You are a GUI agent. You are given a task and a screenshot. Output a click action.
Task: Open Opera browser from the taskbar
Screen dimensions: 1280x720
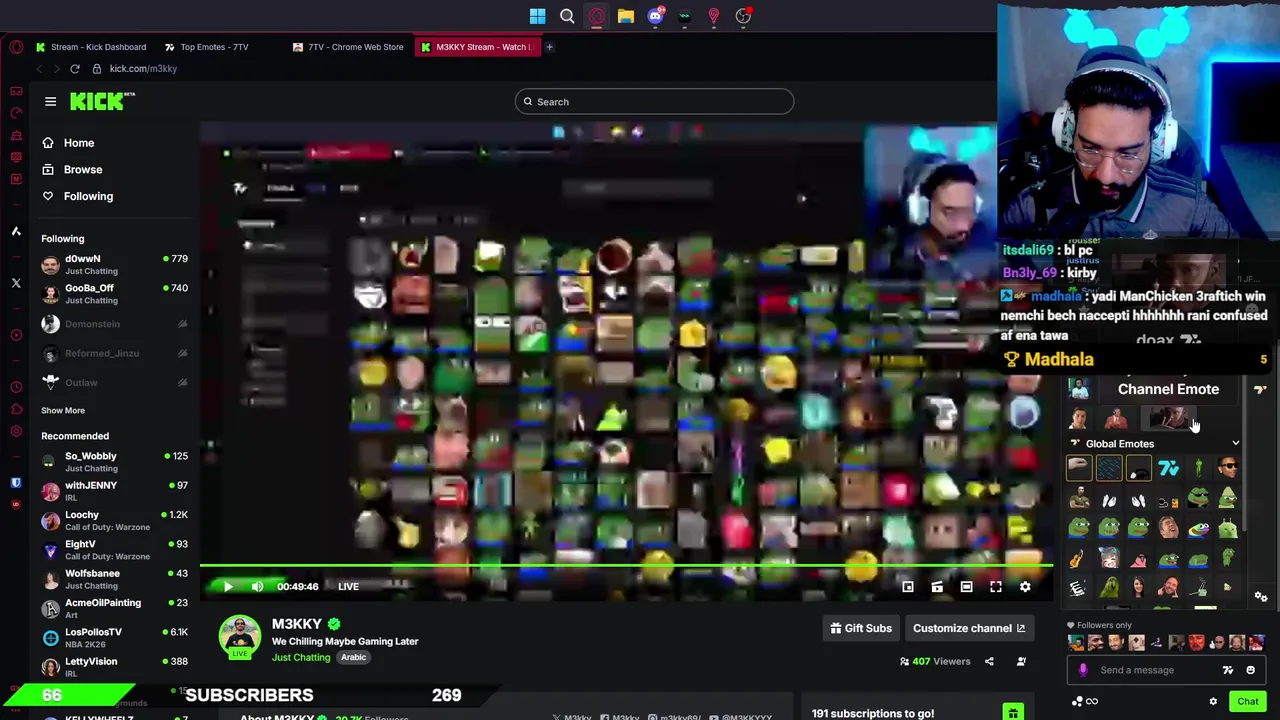(596, 16)
